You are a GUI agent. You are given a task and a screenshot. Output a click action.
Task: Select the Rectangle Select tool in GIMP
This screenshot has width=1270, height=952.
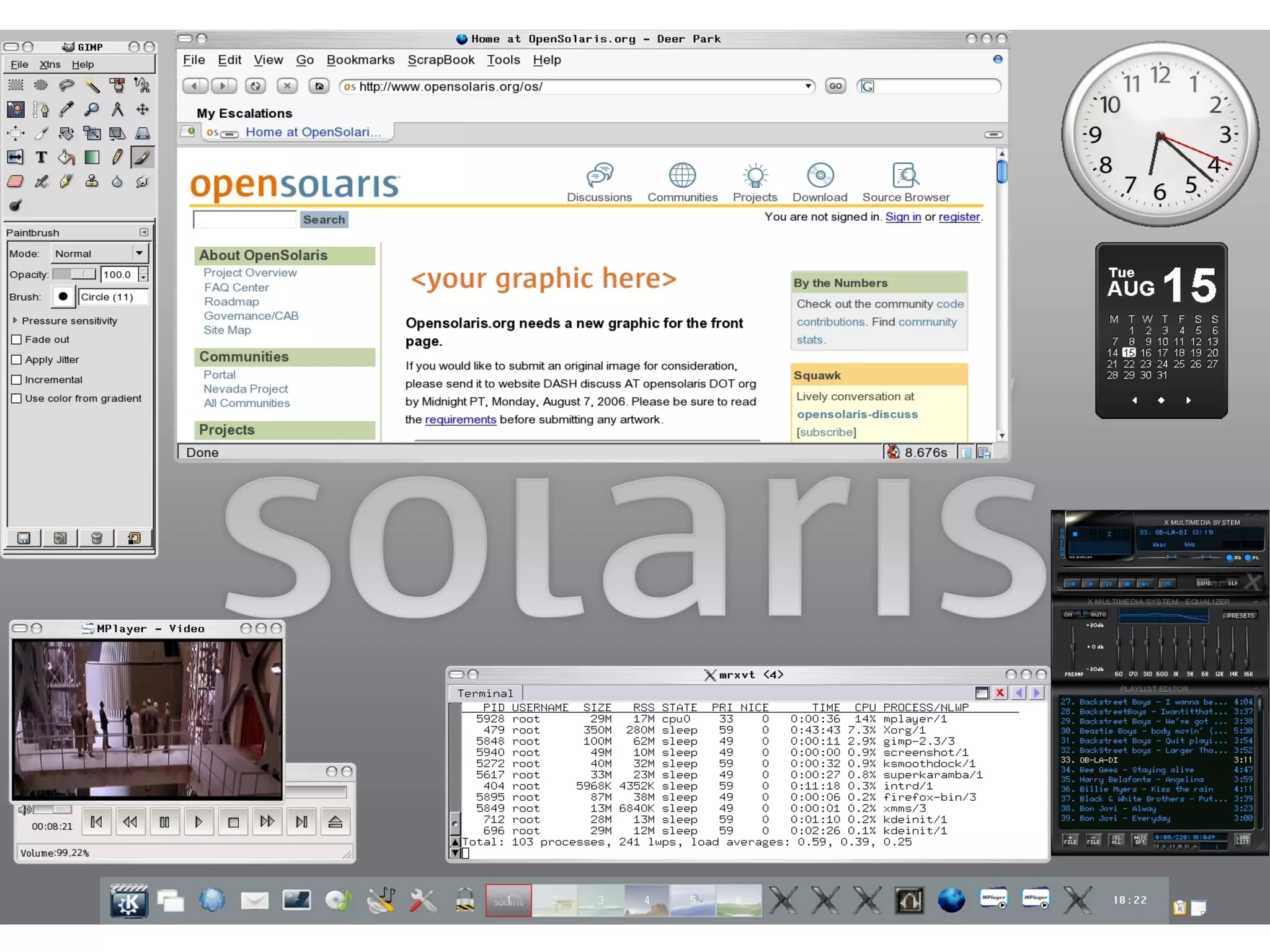(x=16, y=86)
